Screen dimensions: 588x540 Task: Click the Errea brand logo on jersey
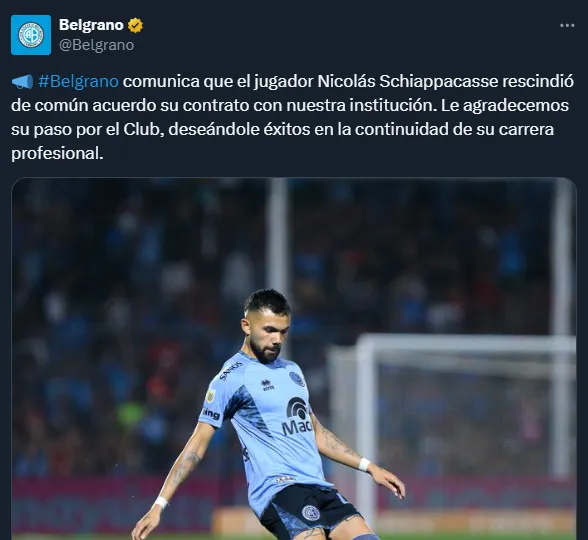coord(267,385)
